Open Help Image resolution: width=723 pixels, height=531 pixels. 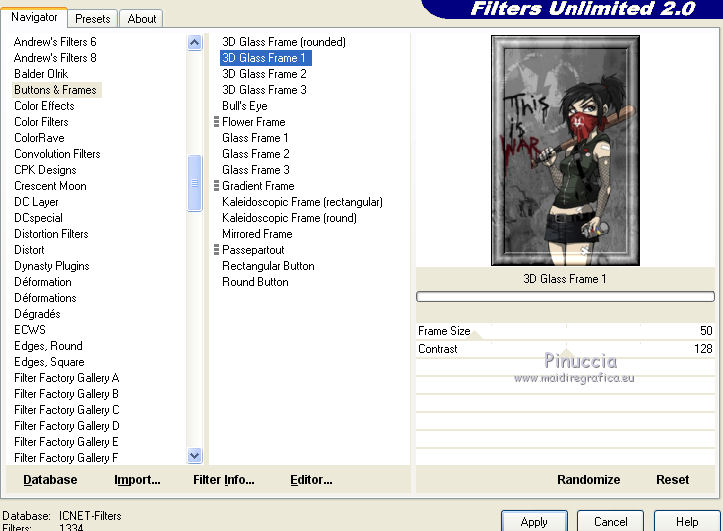coord(687,521)
